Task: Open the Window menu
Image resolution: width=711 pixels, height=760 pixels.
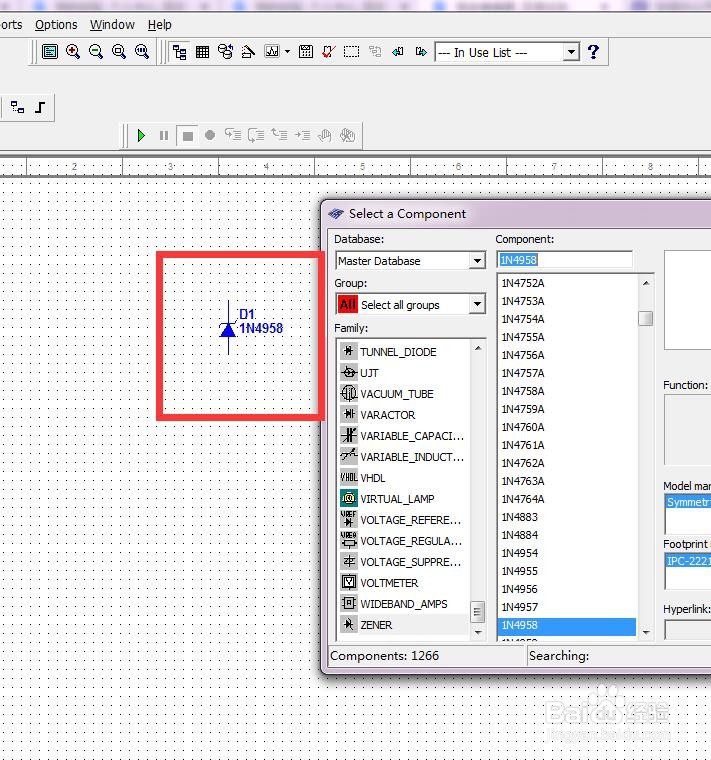Action: (x=112, y=25)
